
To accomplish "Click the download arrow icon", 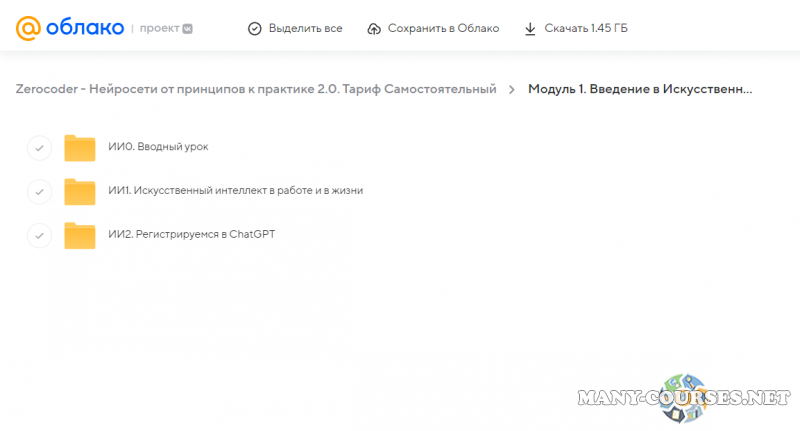I will [530, 28].
